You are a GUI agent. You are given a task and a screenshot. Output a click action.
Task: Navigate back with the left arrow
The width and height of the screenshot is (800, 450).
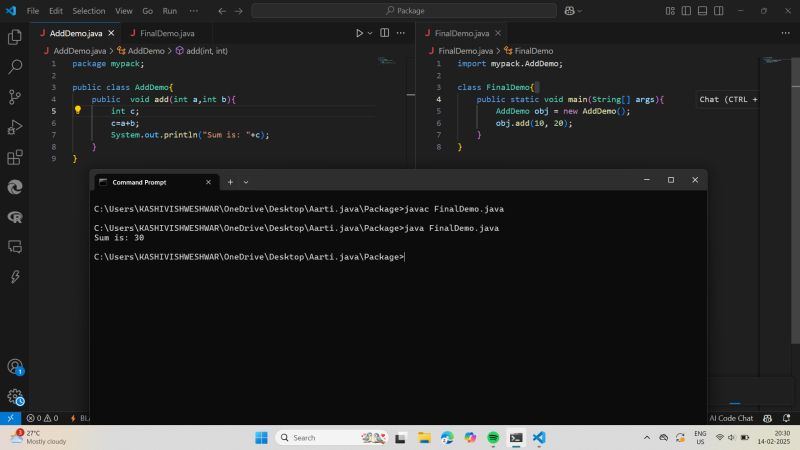[222, 11]
